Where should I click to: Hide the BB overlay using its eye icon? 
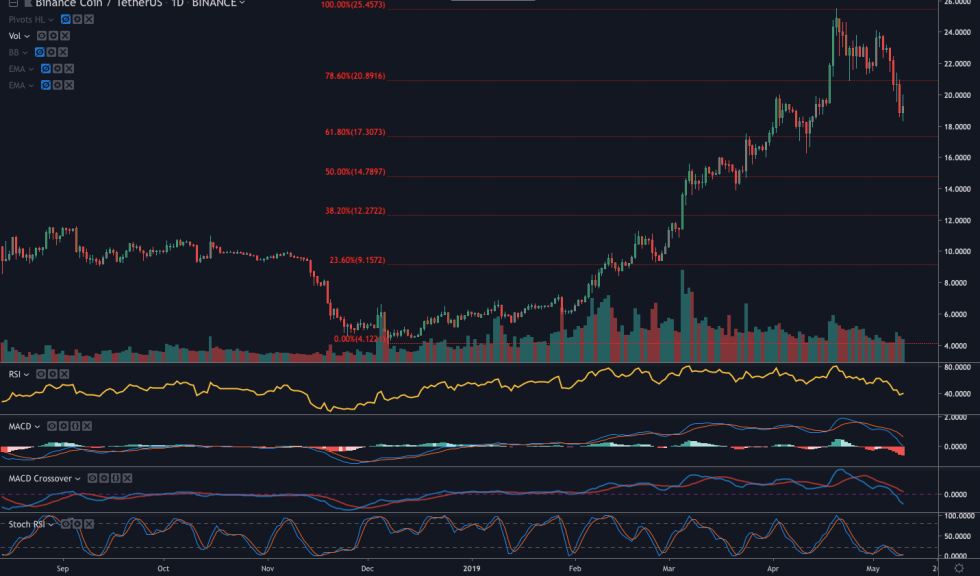pos(40,52)
